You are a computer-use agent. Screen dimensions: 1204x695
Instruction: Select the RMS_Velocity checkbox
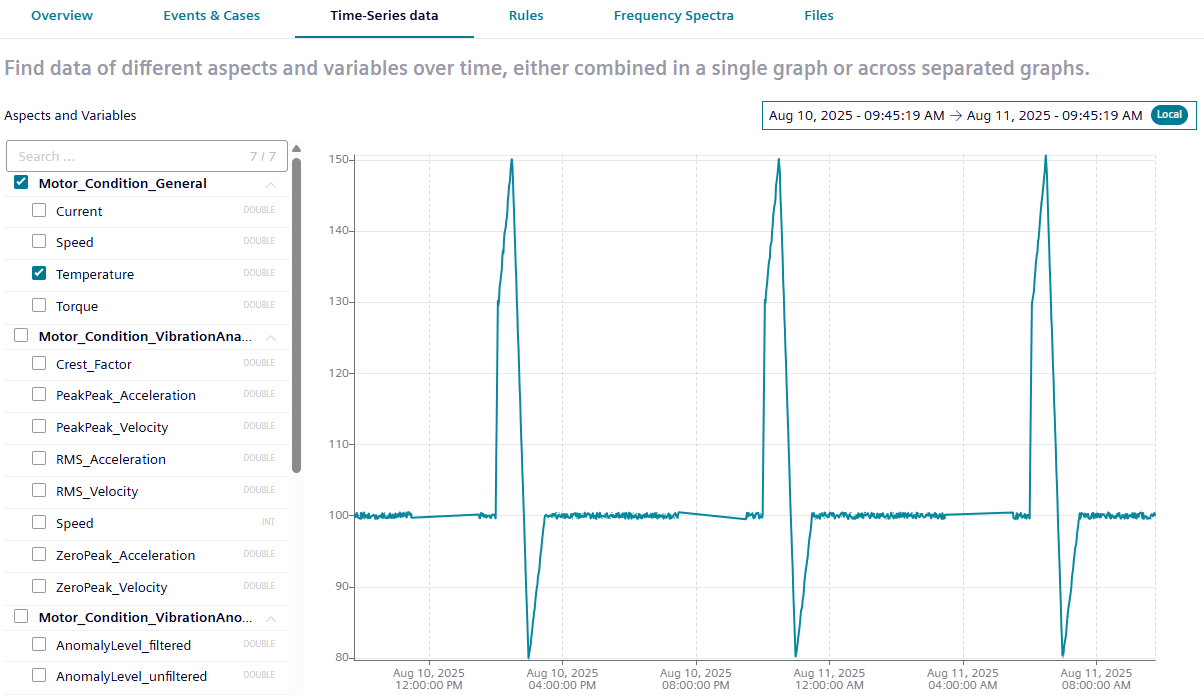click(39, 491)
